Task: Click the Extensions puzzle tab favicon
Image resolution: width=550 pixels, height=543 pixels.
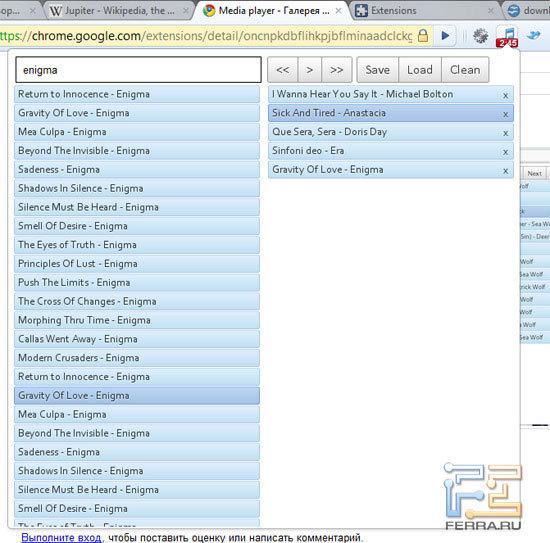Action: click(361, 11)
